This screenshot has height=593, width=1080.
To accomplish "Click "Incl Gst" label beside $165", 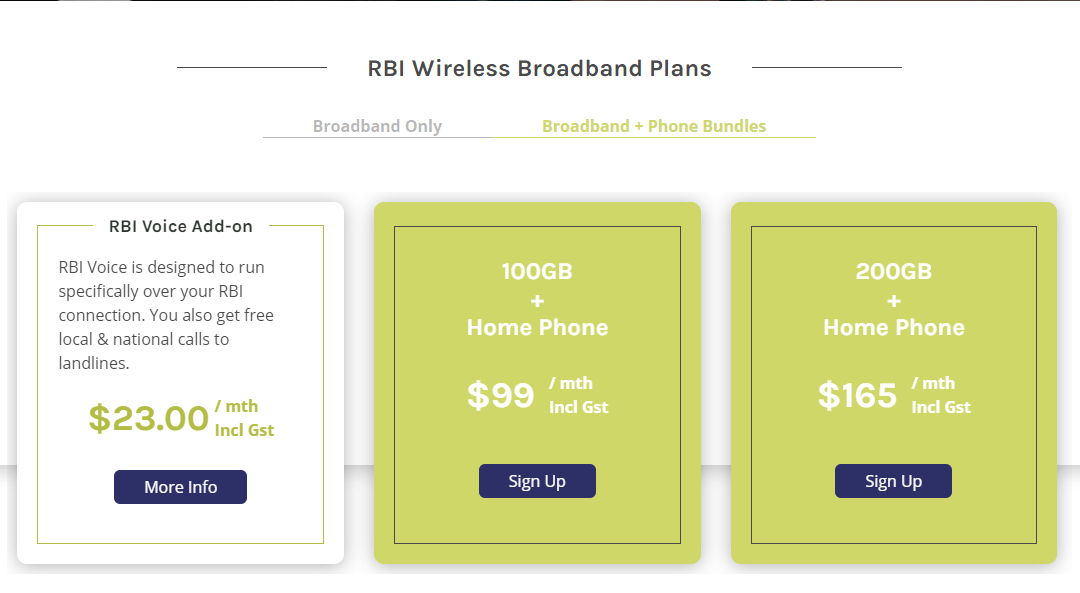I will coord(941,407).
